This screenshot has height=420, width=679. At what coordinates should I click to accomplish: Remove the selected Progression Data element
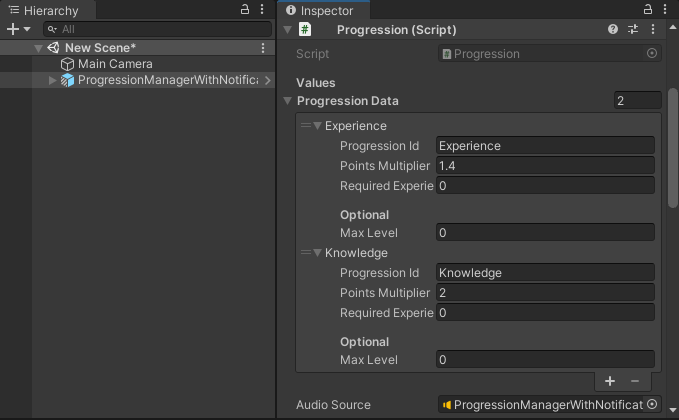point(635,381)
